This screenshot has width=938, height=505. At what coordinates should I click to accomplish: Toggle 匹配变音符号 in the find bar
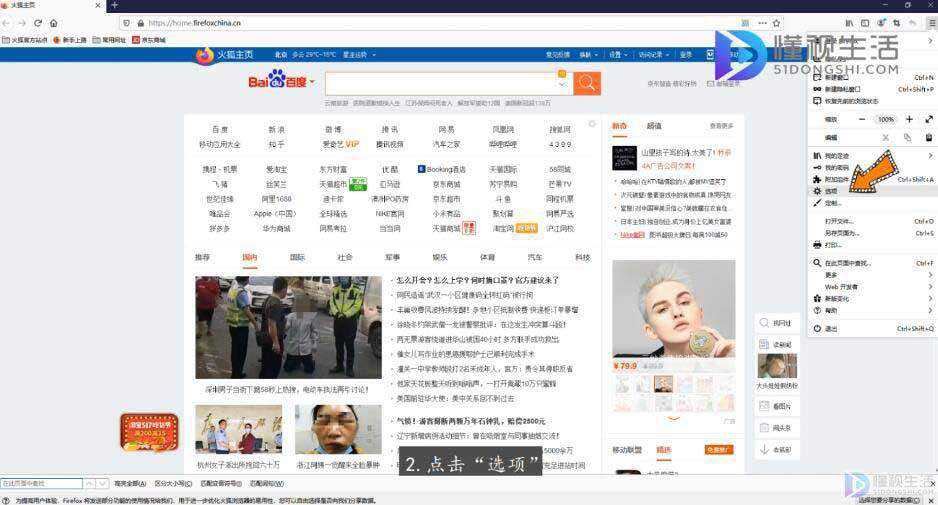pyautogui.click(x=221, y=483)
